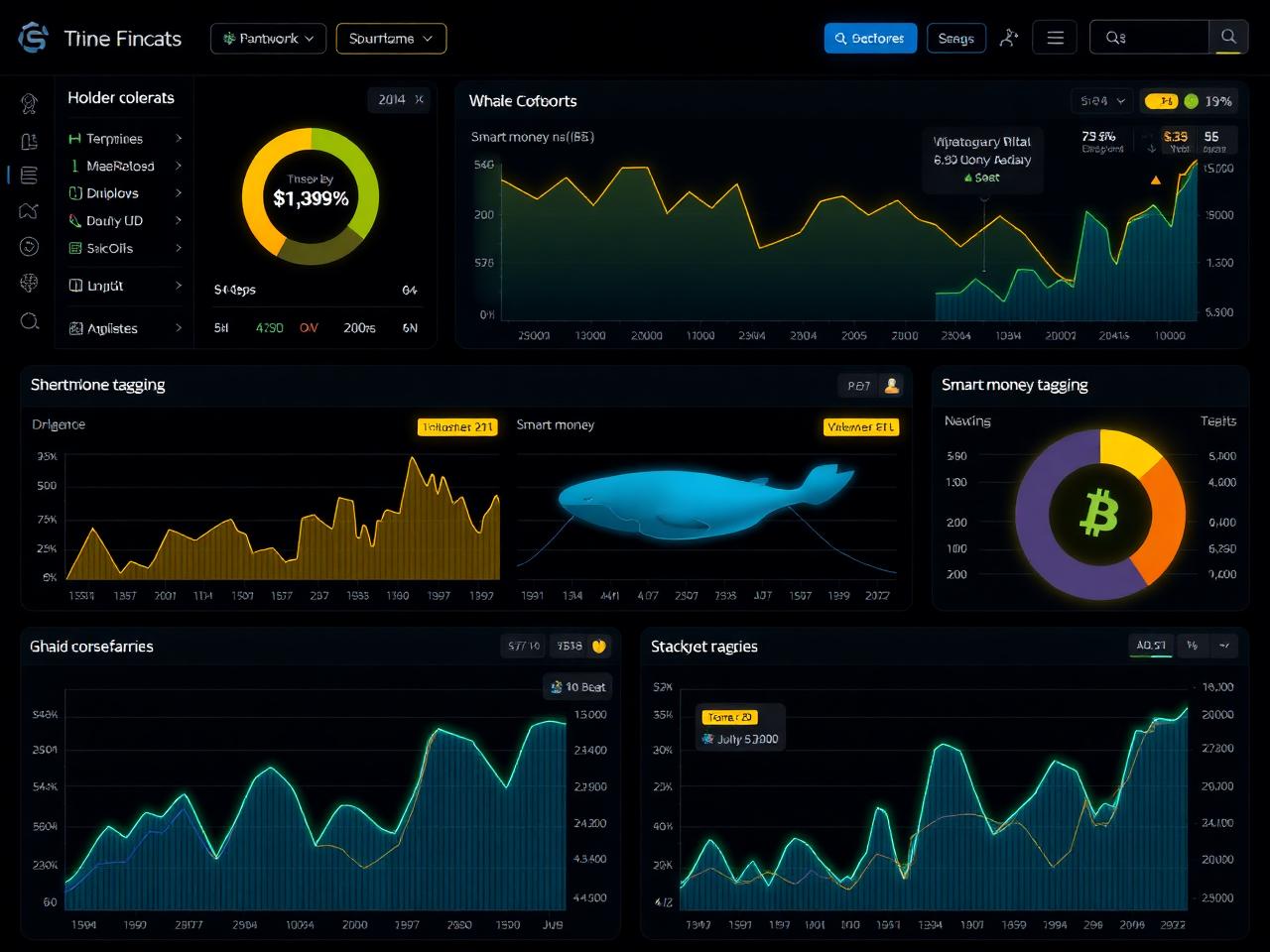This screenshot has width=1270, height=952.
Task: Open the Pantwork dropdown
Action: point(268,39)
